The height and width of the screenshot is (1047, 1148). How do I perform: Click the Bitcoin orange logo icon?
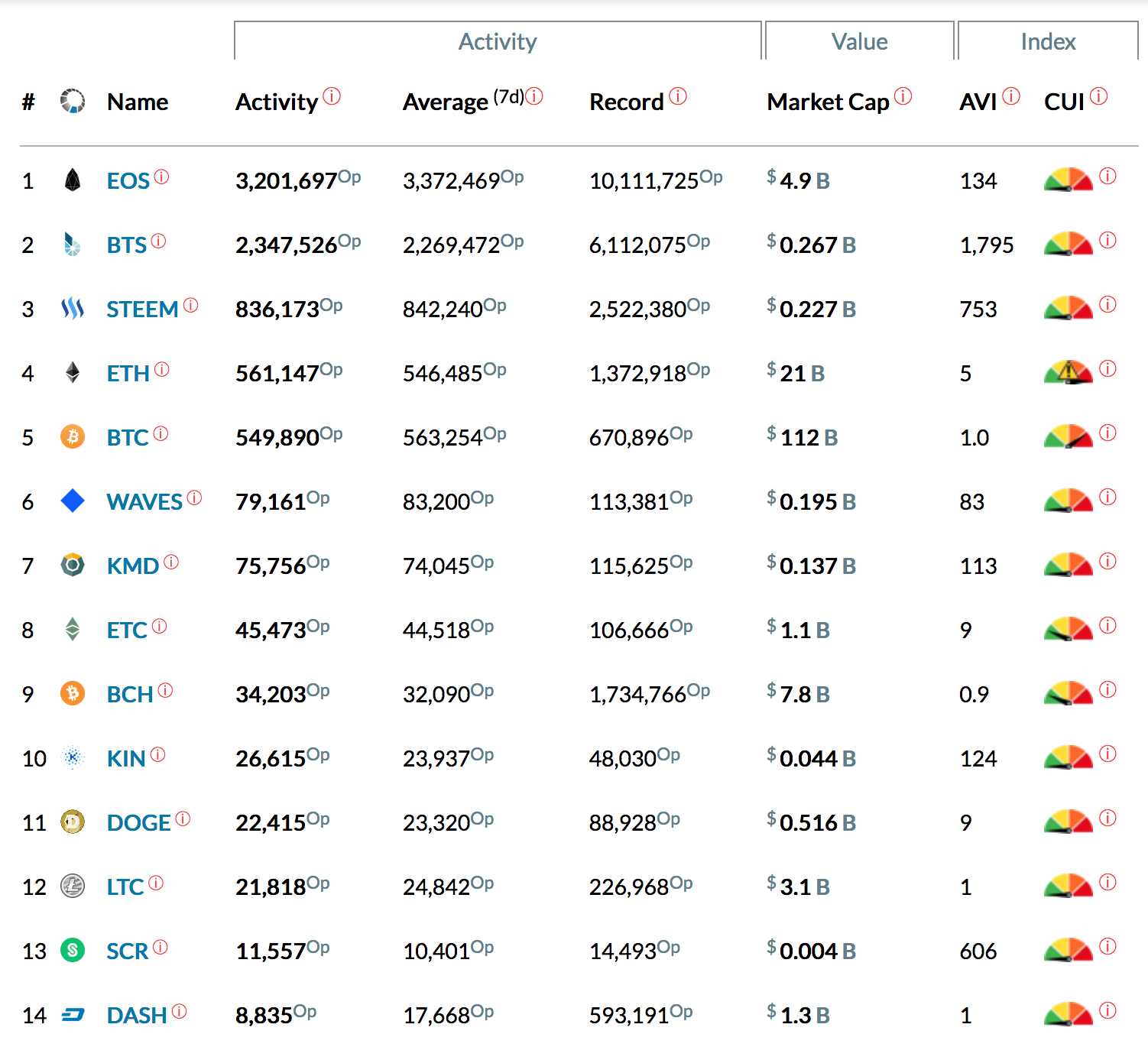tap(73, 437)
